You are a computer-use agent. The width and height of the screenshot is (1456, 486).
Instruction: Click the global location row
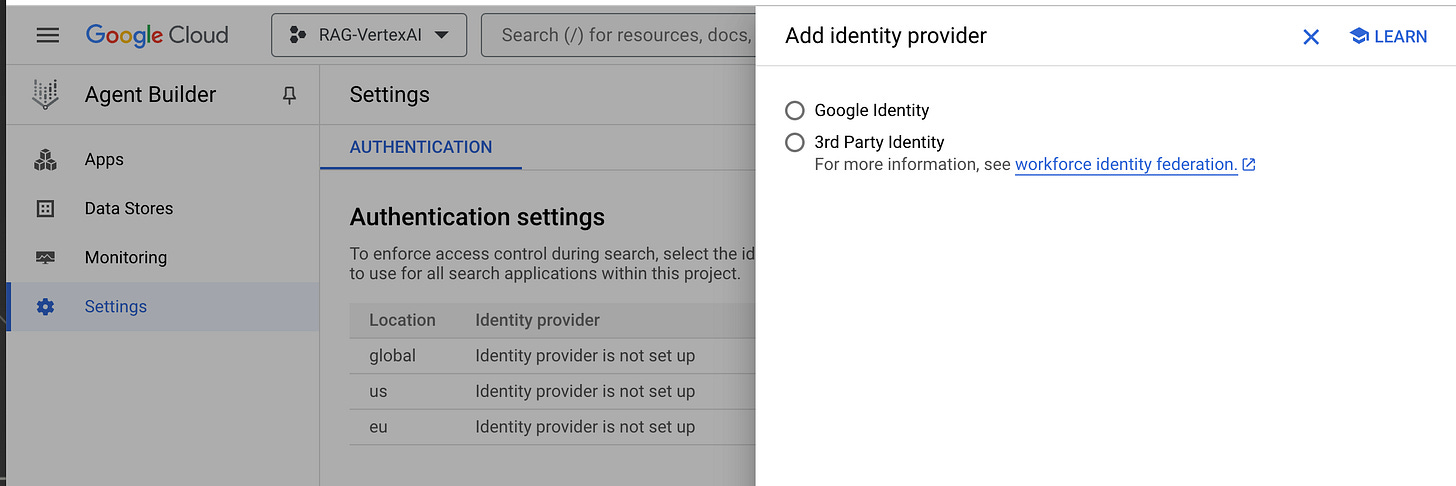(551, 355)
